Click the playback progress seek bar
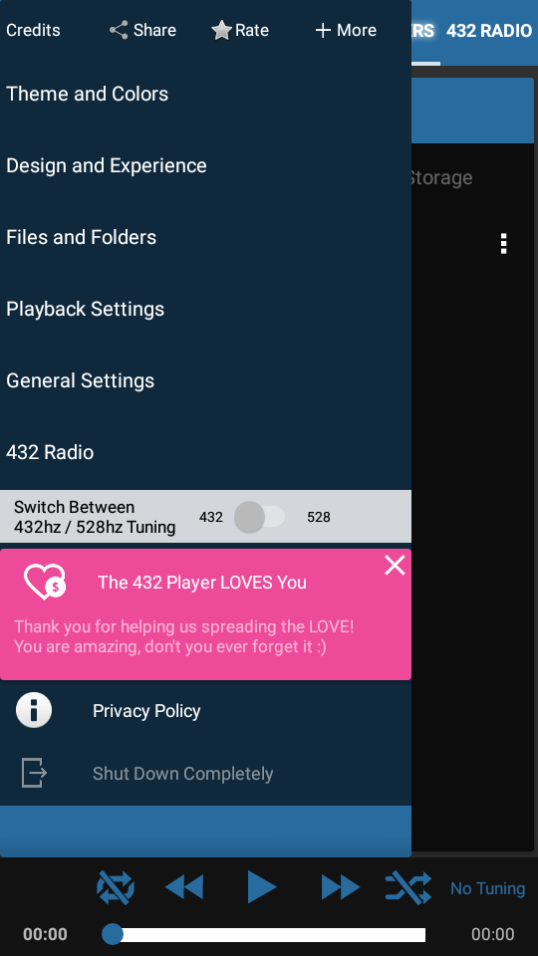Viewport: 538px width, 956px height. [264, 935]
